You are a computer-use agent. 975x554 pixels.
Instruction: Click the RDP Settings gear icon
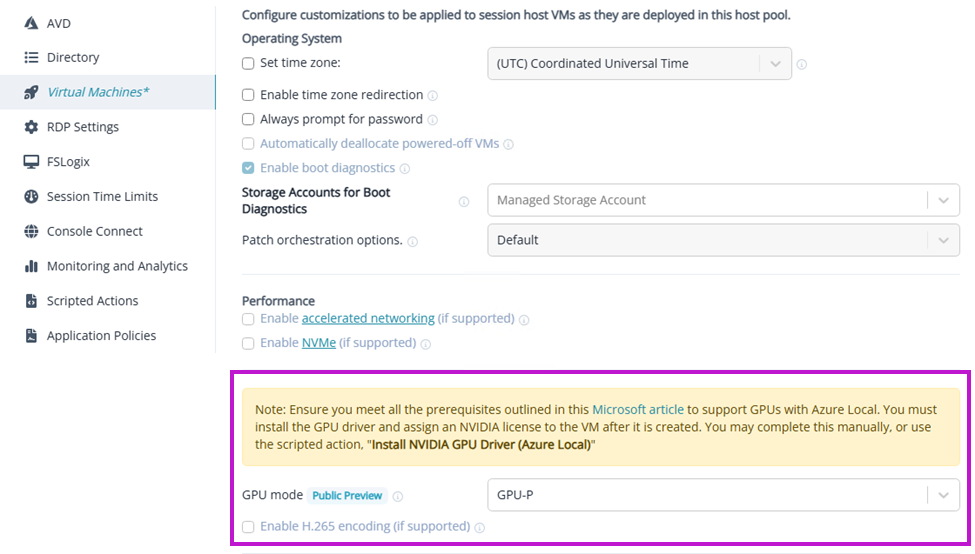pyautogui.click(x=31, y=127)
